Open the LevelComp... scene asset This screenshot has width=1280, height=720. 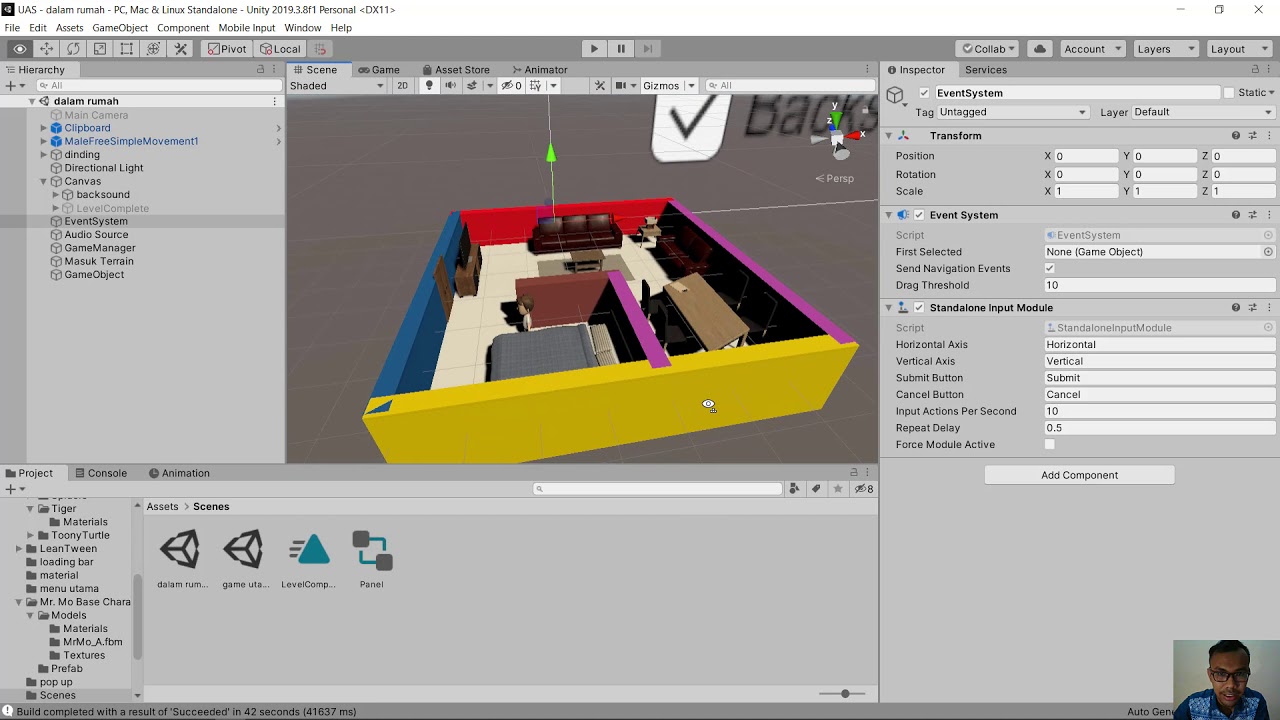pos(309,559)
